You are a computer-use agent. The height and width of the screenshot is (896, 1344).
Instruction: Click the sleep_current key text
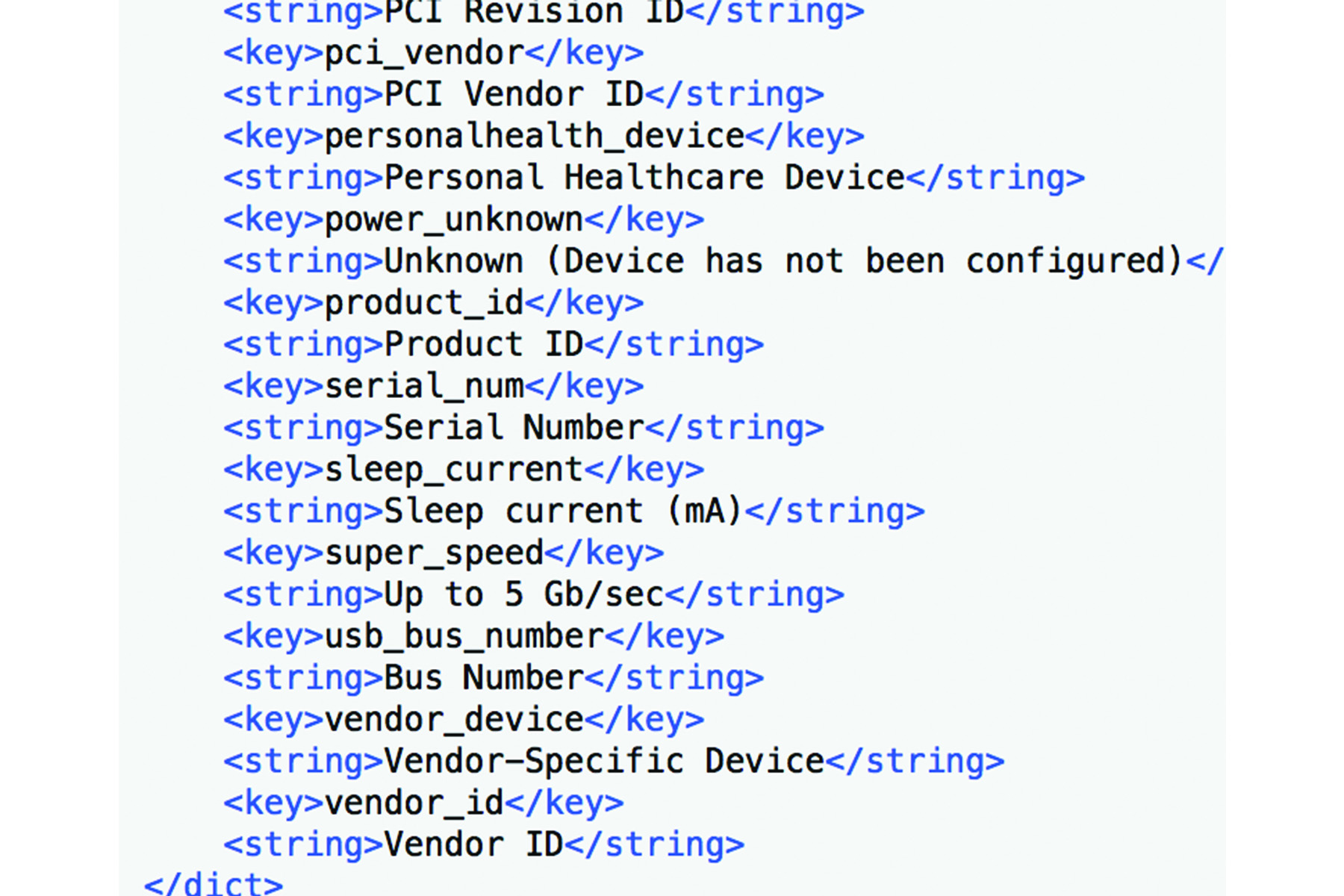click(x=453, y=470)
